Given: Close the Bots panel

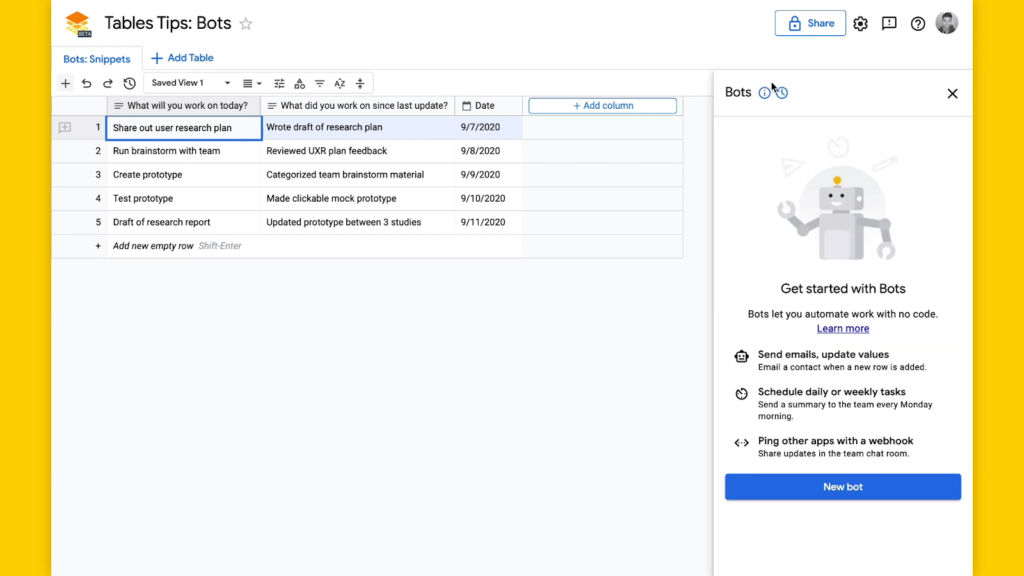Looking at the screenshot, I should coord(952,93).
